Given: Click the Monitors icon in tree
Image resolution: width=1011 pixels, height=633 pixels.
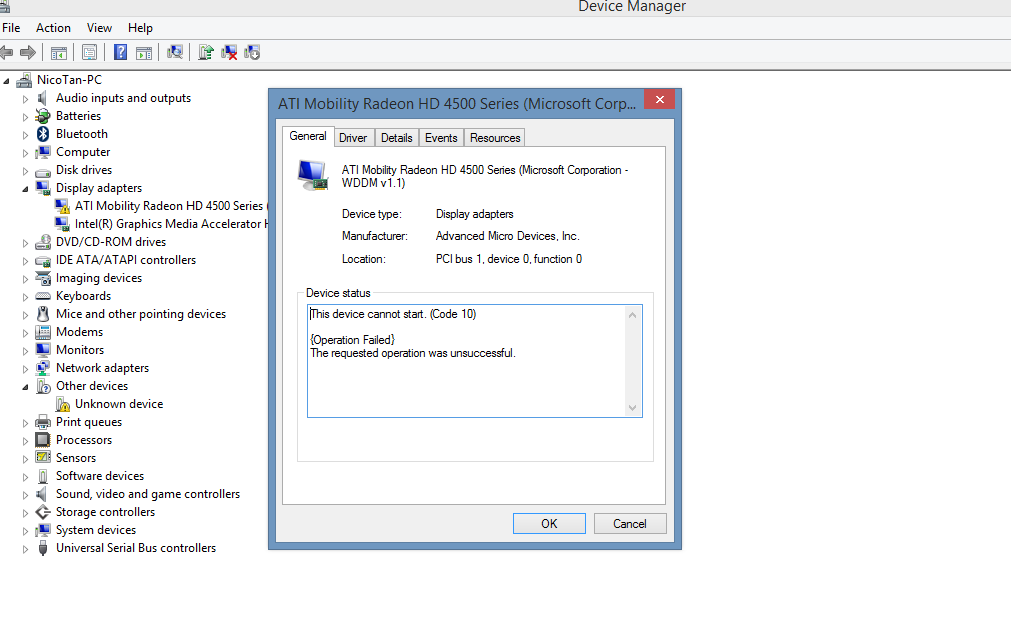Looking at the screenshot, I should click(x=43, y=350).
